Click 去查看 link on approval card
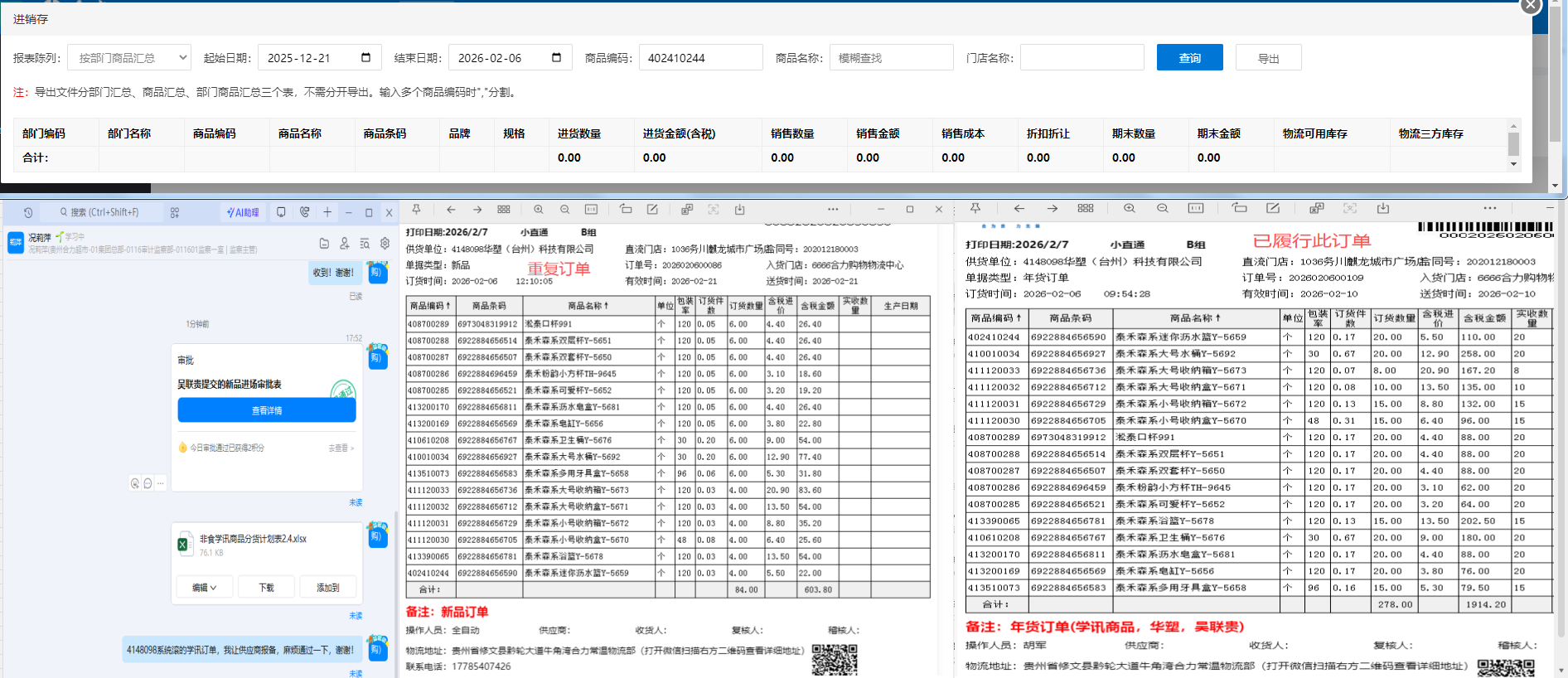 [x=340, y=448]
